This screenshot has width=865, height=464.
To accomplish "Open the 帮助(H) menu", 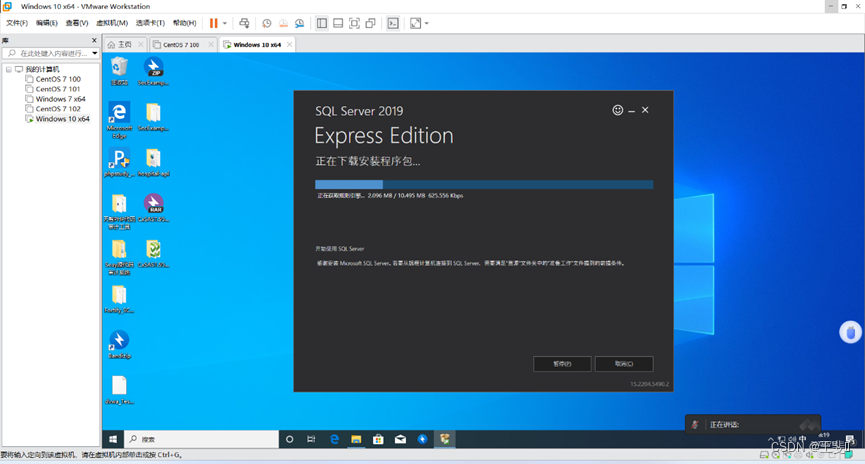I will (184, 23).
